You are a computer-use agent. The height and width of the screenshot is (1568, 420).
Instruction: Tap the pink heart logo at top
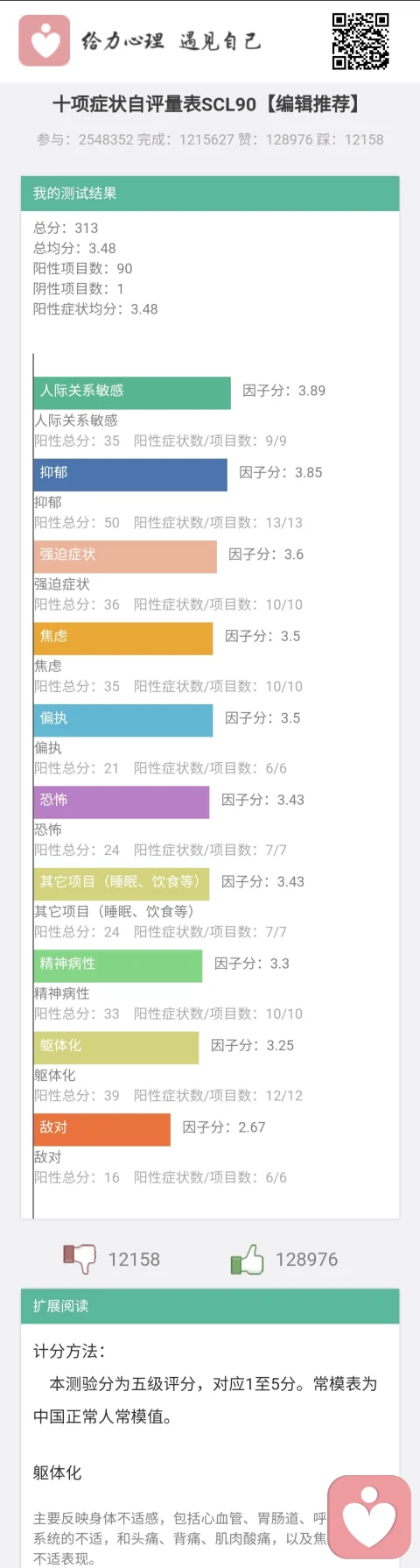[x=44, y=40]
